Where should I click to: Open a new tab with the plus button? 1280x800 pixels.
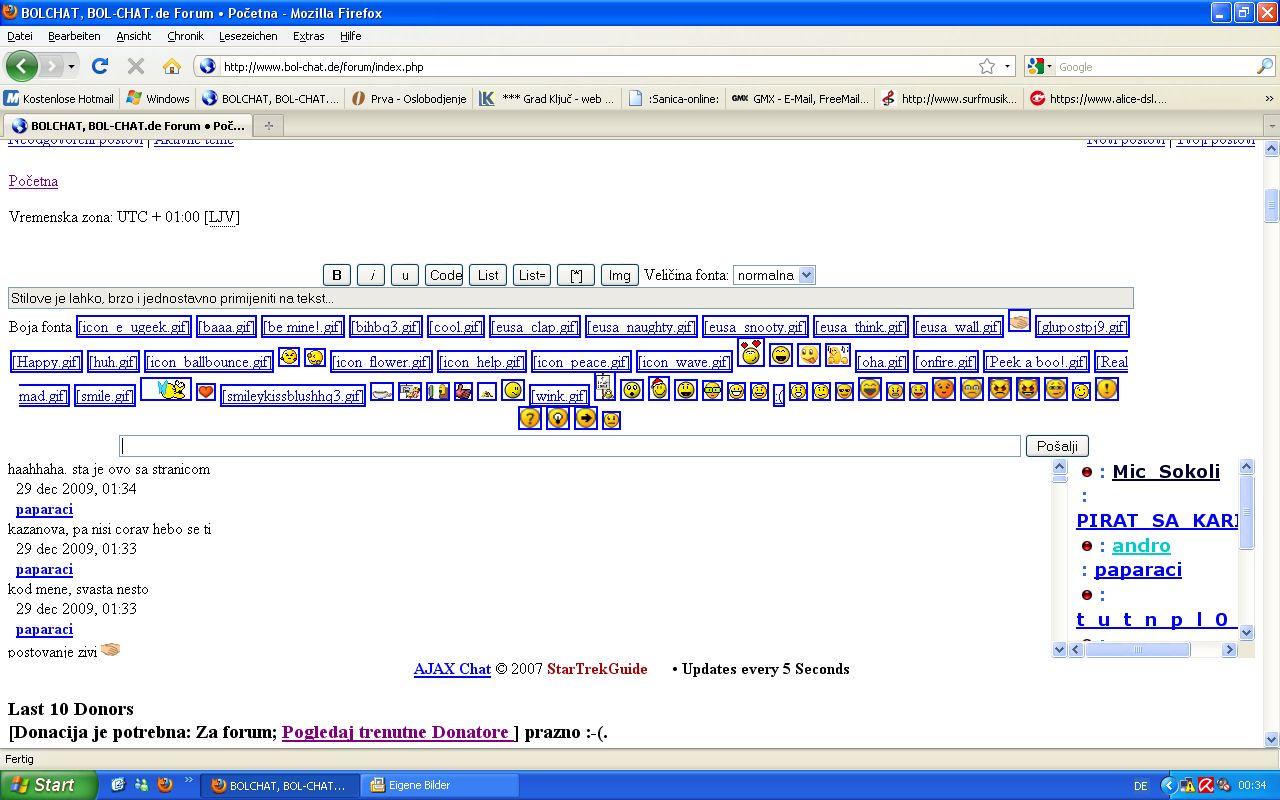click(268, 125)
